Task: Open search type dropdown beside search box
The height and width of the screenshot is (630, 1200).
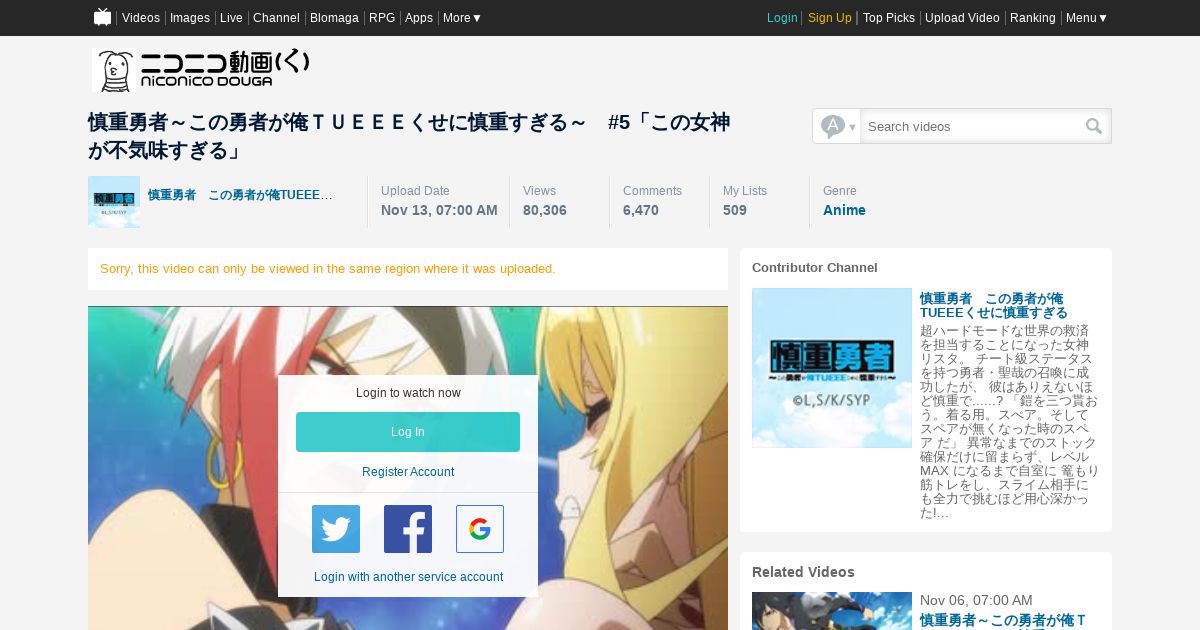Action: (x=837, y=126)
